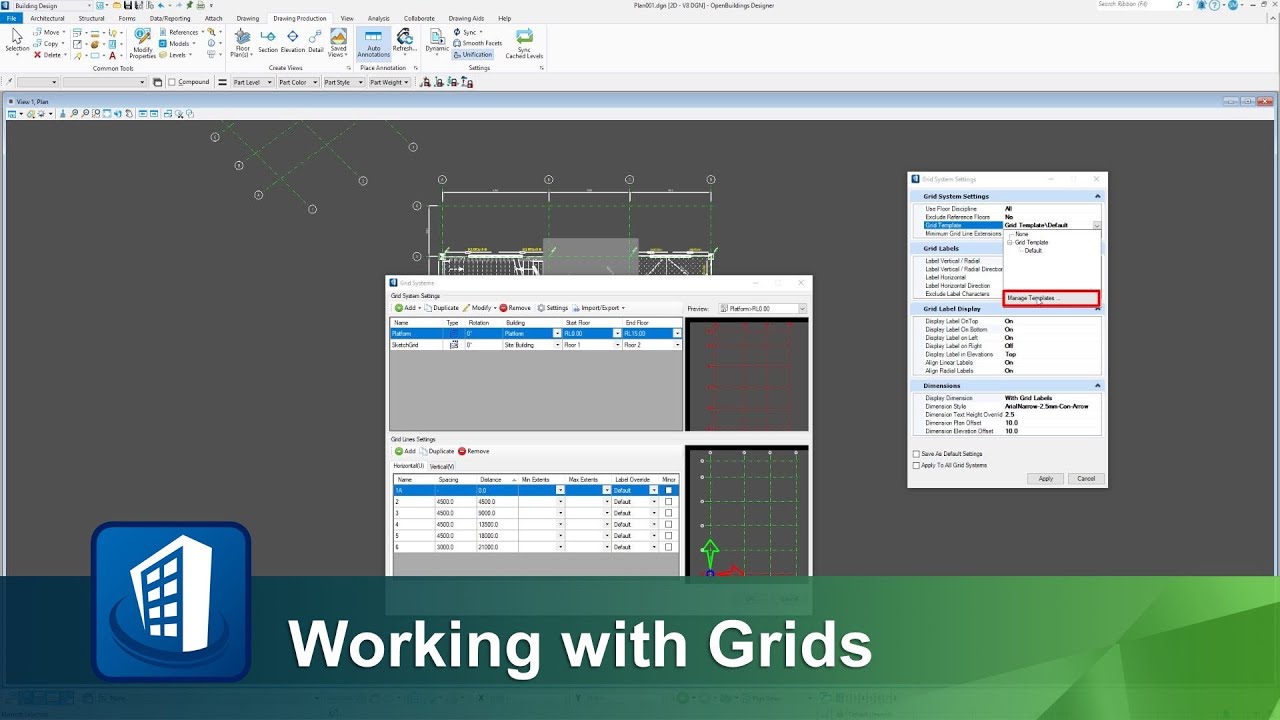1280x720 pixels.
Task: Create a Section view
Action: click(268, 42)
